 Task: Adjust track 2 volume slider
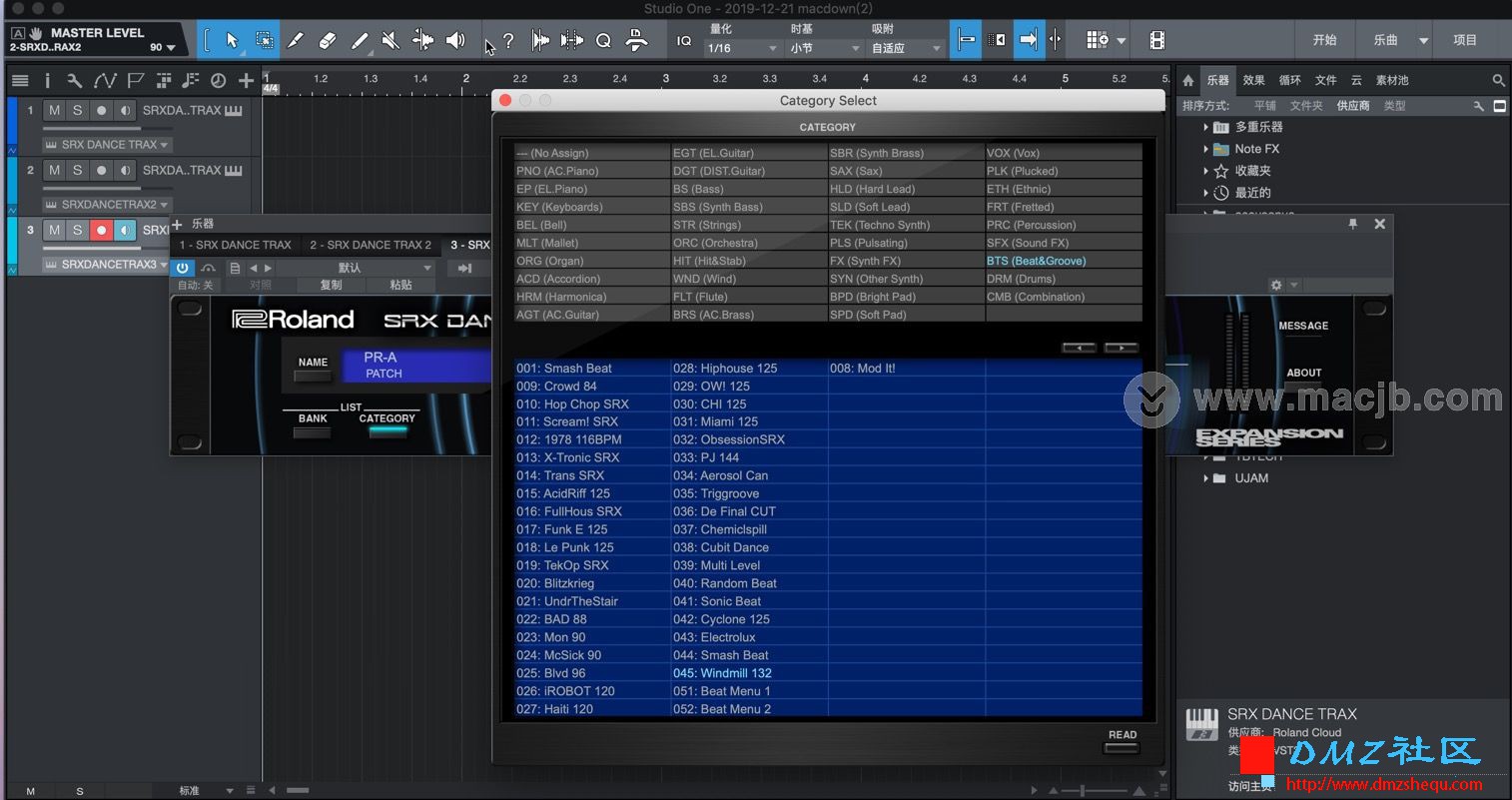click(x=106, y=188)
